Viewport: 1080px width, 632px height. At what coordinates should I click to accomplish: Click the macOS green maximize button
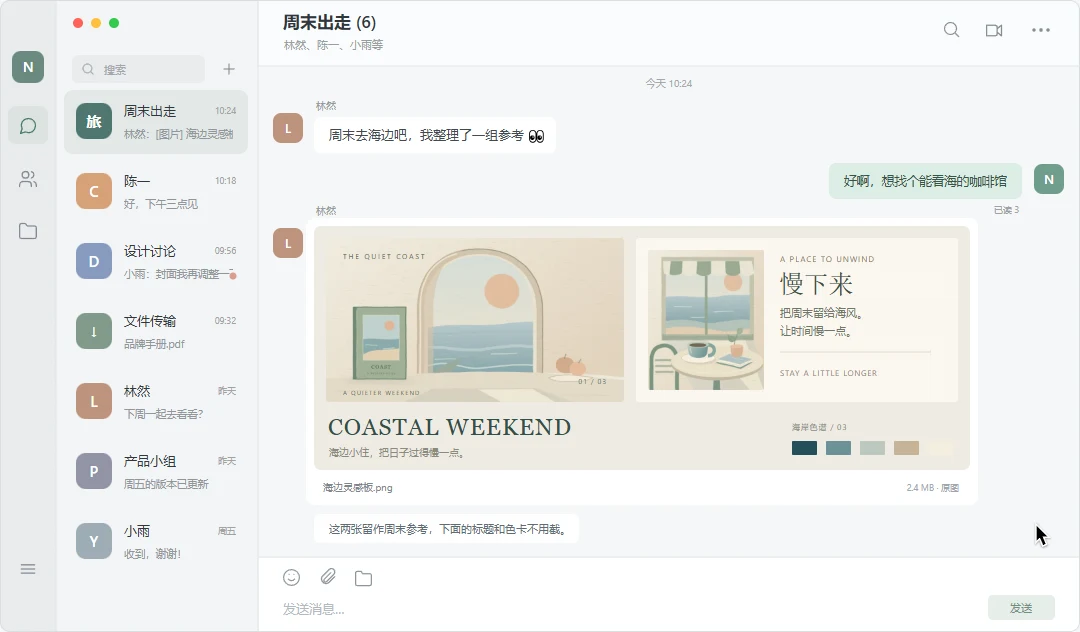pos(114,23)
